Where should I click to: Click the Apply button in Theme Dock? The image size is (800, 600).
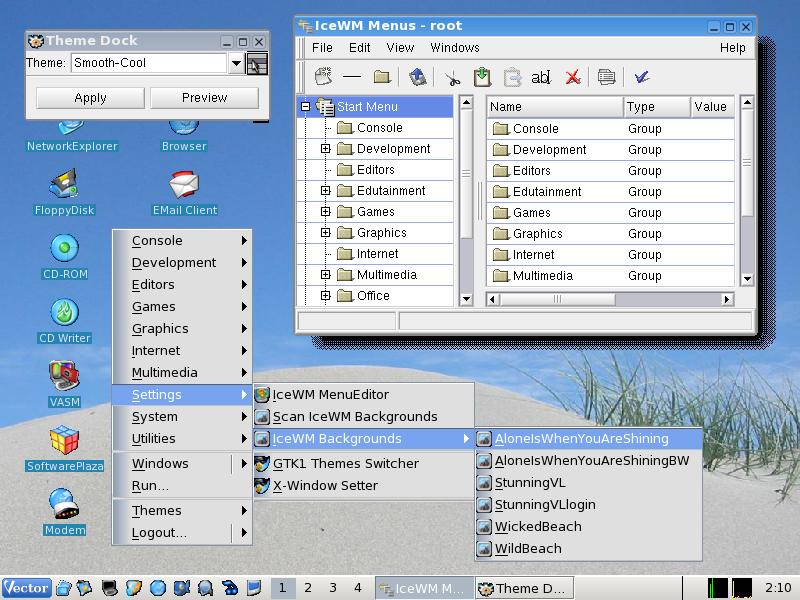pos(89,97)
